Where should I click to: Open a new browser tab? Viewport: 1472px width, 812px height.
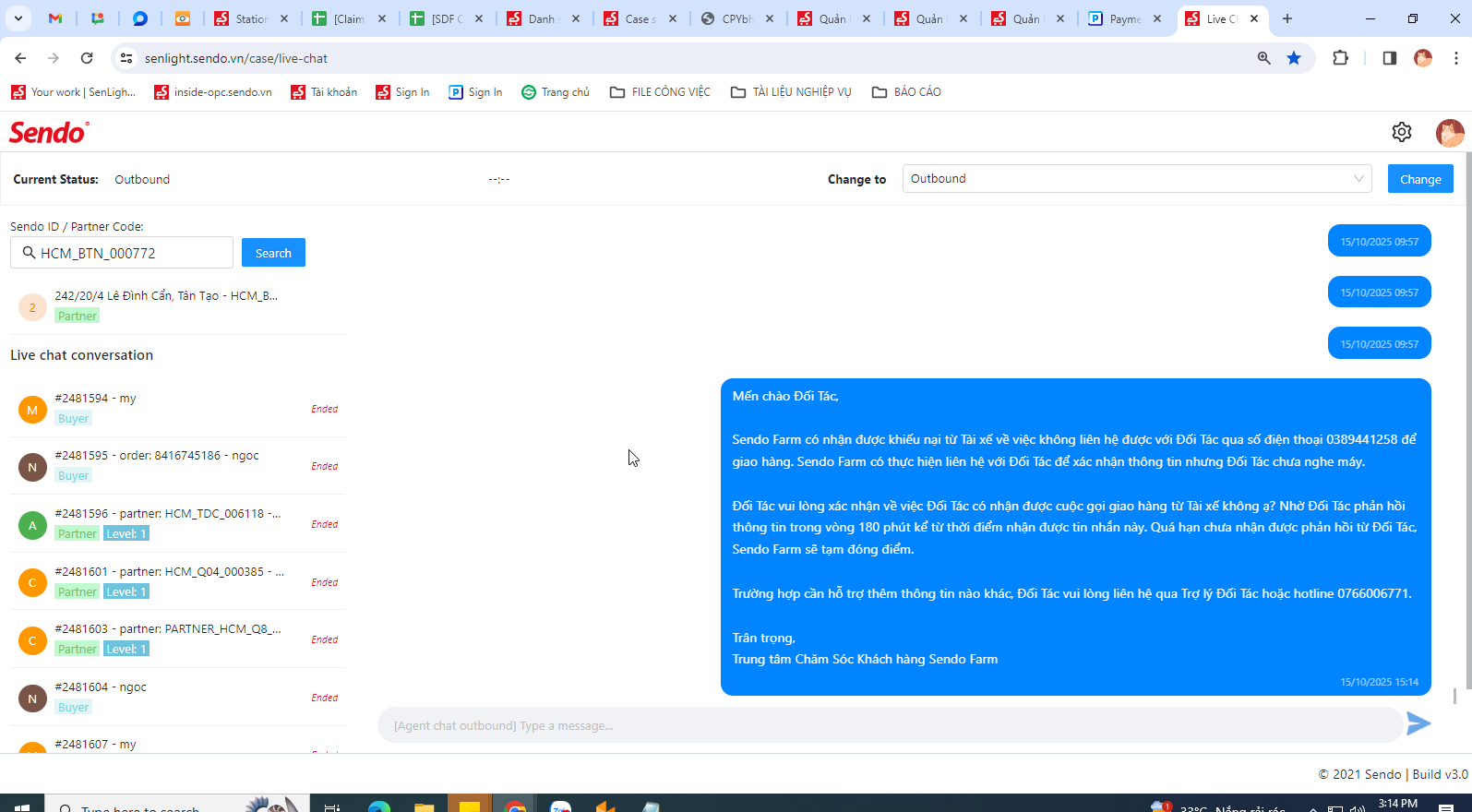tap(1287, 18)
